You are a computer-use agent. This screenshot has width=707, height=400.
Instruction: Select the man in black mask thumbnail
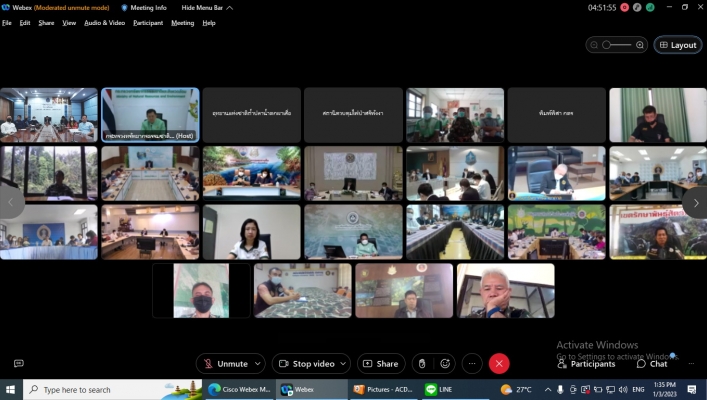click(x=201, y=291)
